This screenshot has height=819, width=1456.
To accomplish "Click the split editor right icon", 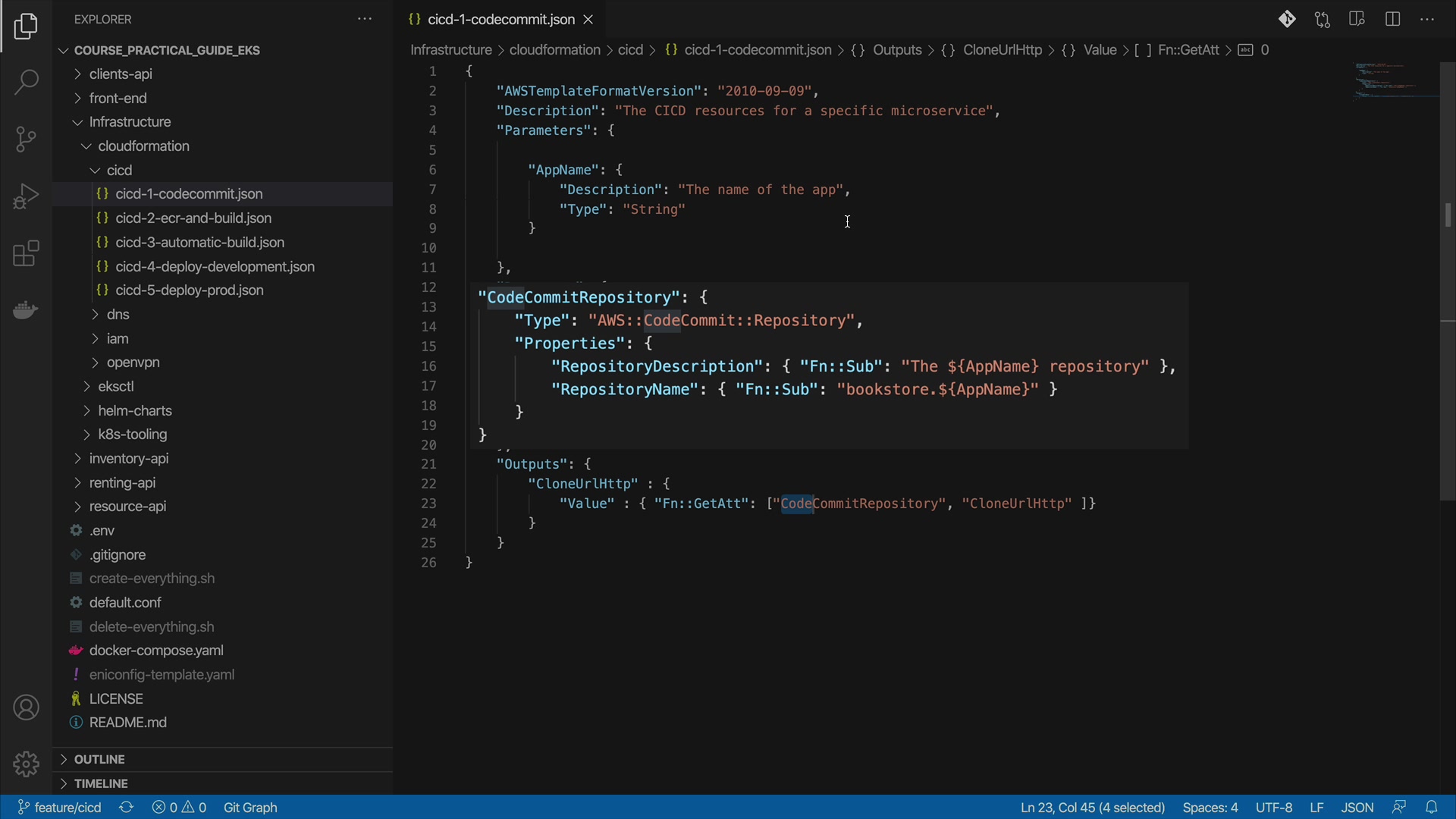I will coord(1392,20).
